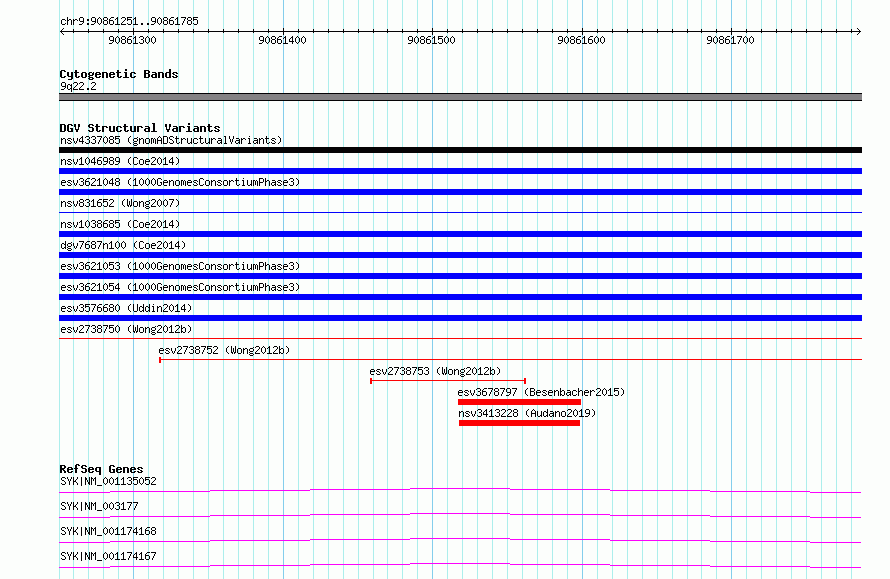Select the RefSeq Genes track title
The height and width of the screenshot is (579, 890).
[101, 469]
